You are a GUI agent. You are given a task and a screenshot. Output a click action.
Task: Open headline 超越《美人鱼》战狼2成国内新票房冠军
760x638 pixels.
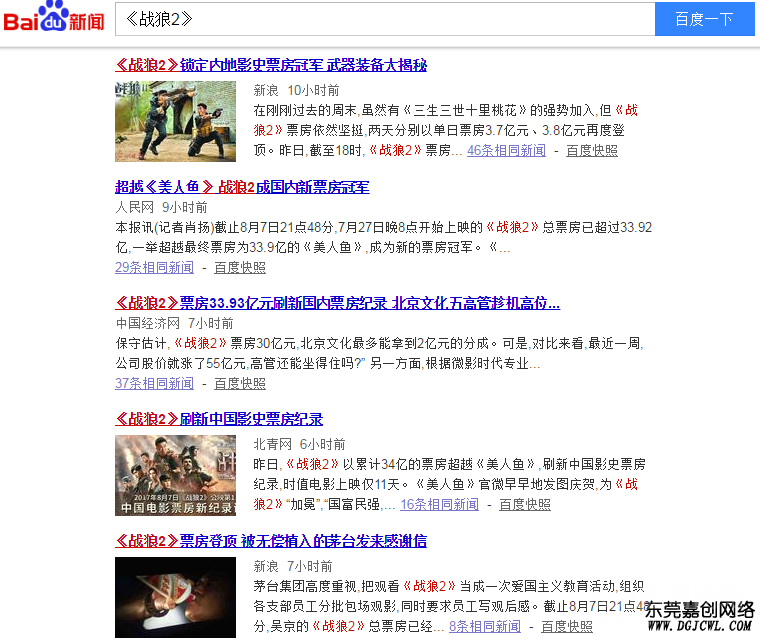(x=242, y=187)
